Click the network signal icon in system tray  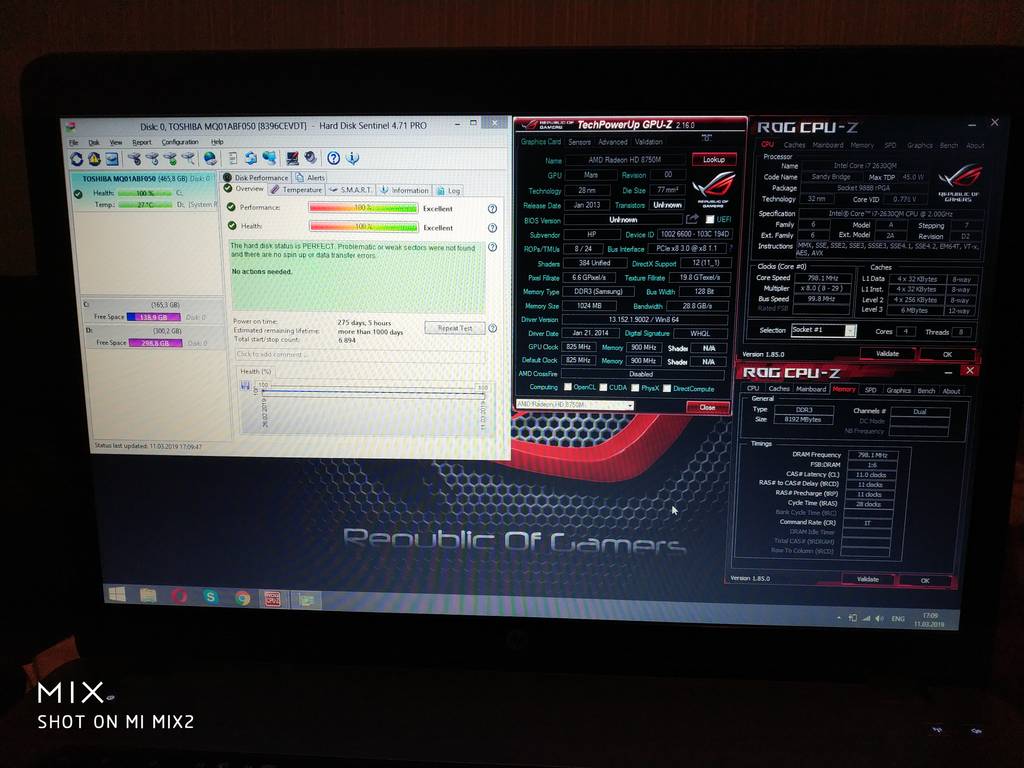click(x=867, y=618)
